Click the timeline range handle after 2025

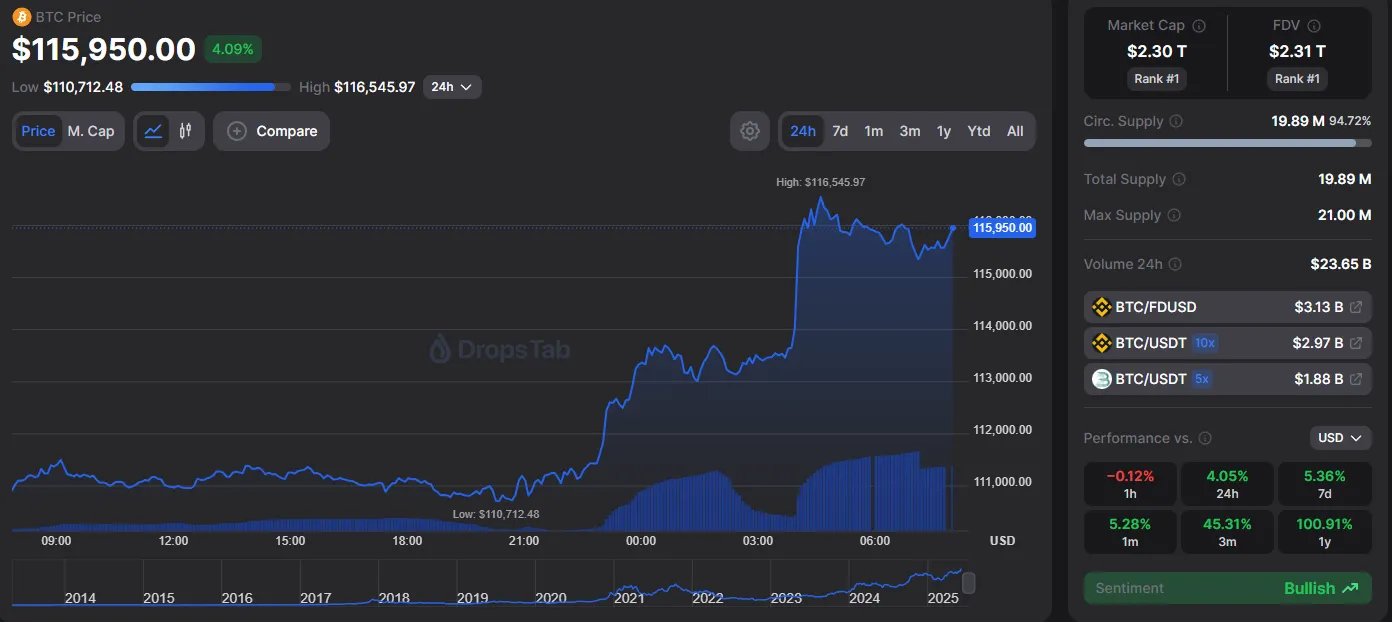968,583
